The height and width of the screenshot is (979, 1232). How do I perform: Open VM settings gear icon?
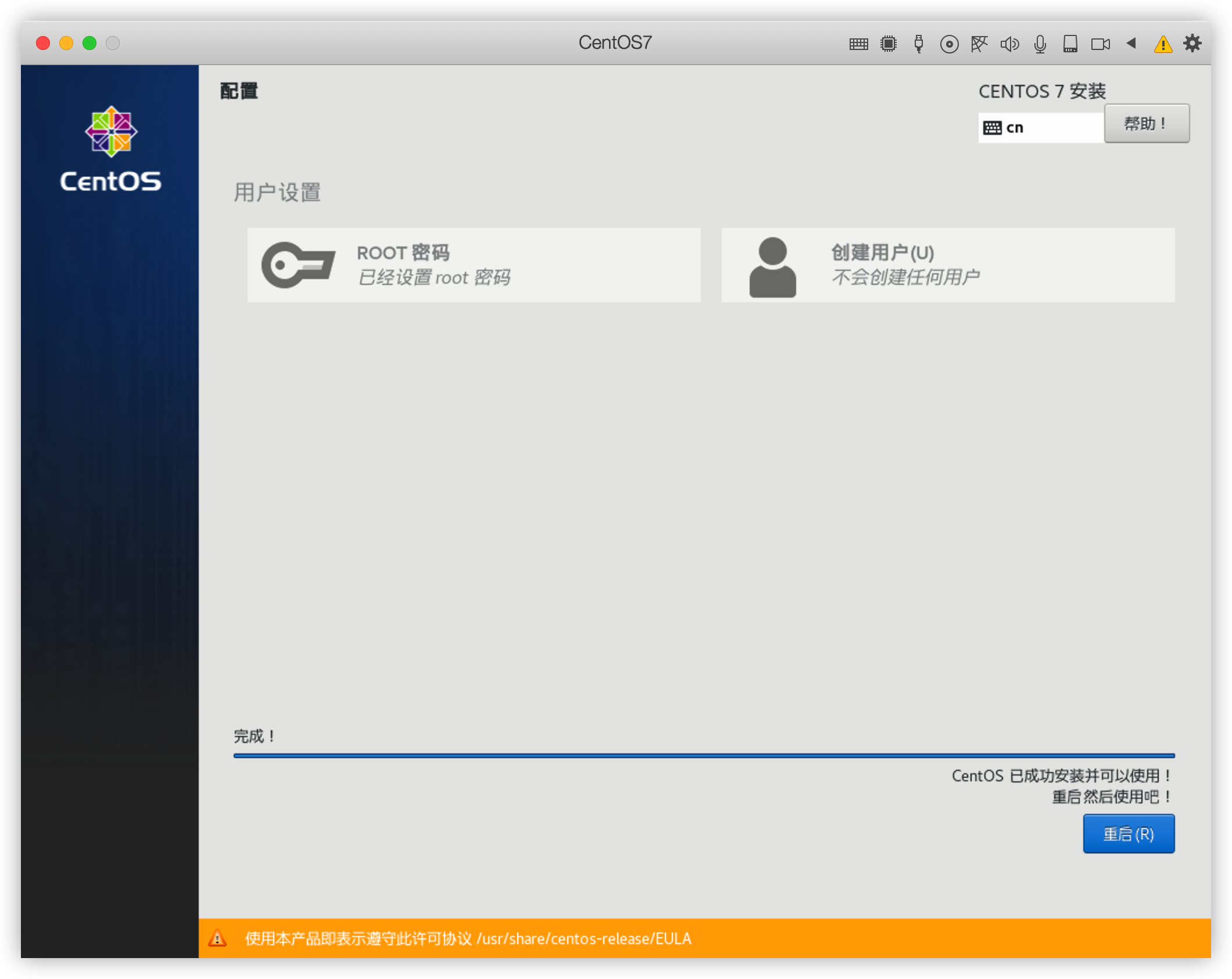1192,43
